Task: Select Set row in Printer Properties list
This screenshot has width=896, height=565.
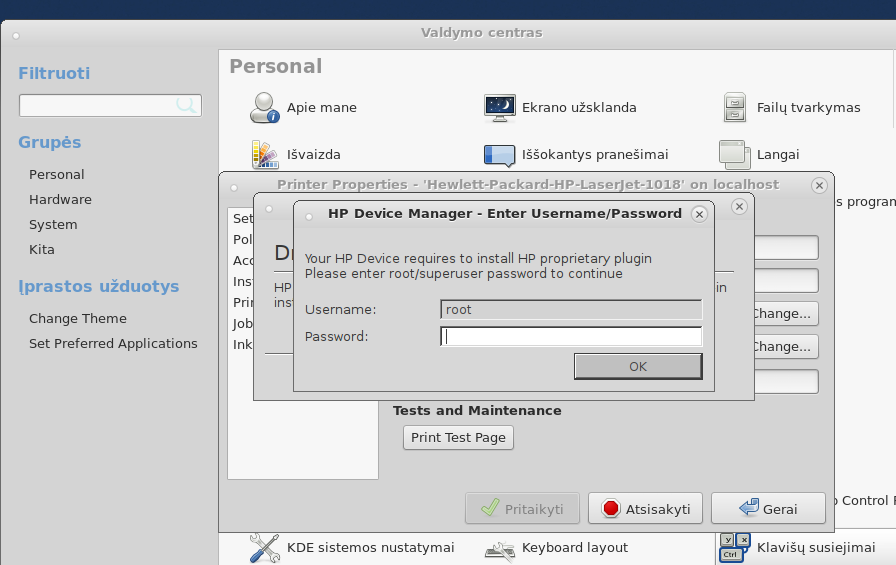Action: tap(242, 218)
